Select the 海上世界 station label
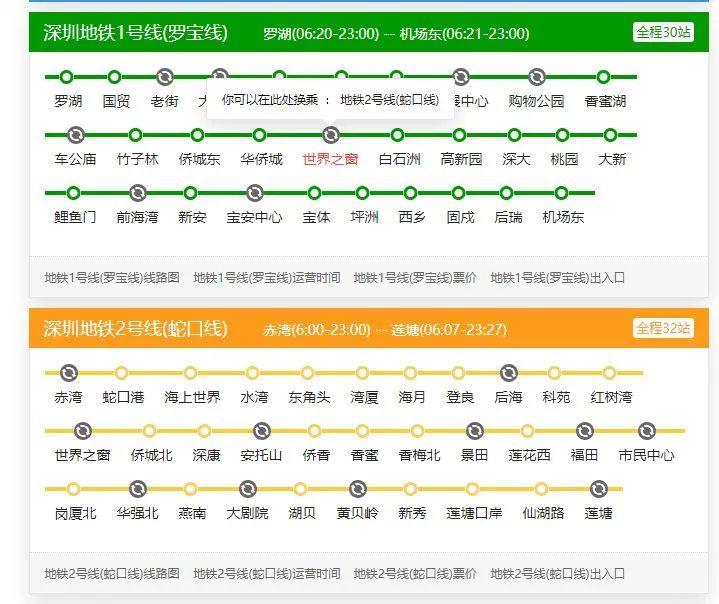 pyautogui.click(x=192, y=397)
